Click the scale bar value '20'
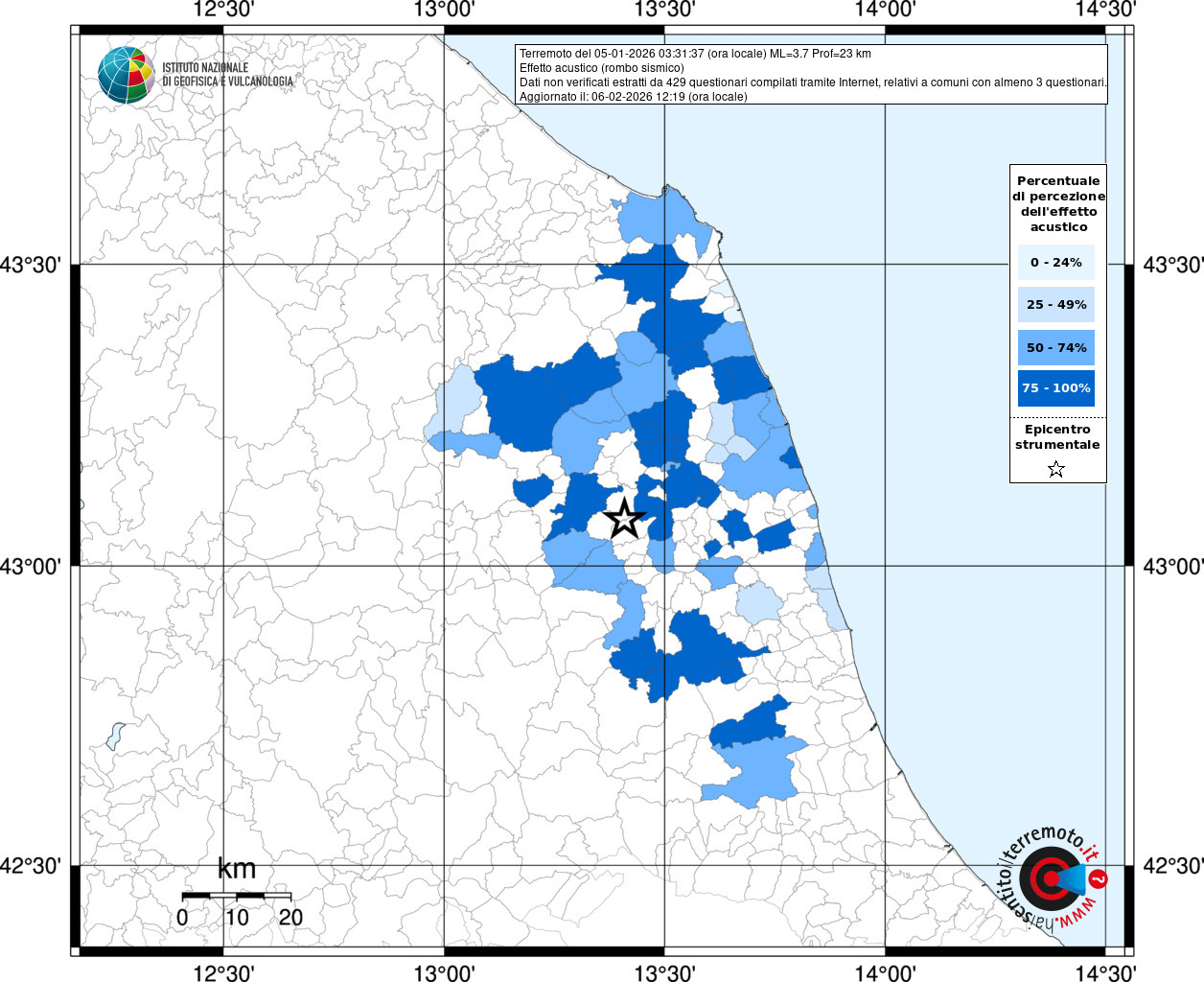The height and width of the screenshot is (982, 1204). [x=290, y=917]
